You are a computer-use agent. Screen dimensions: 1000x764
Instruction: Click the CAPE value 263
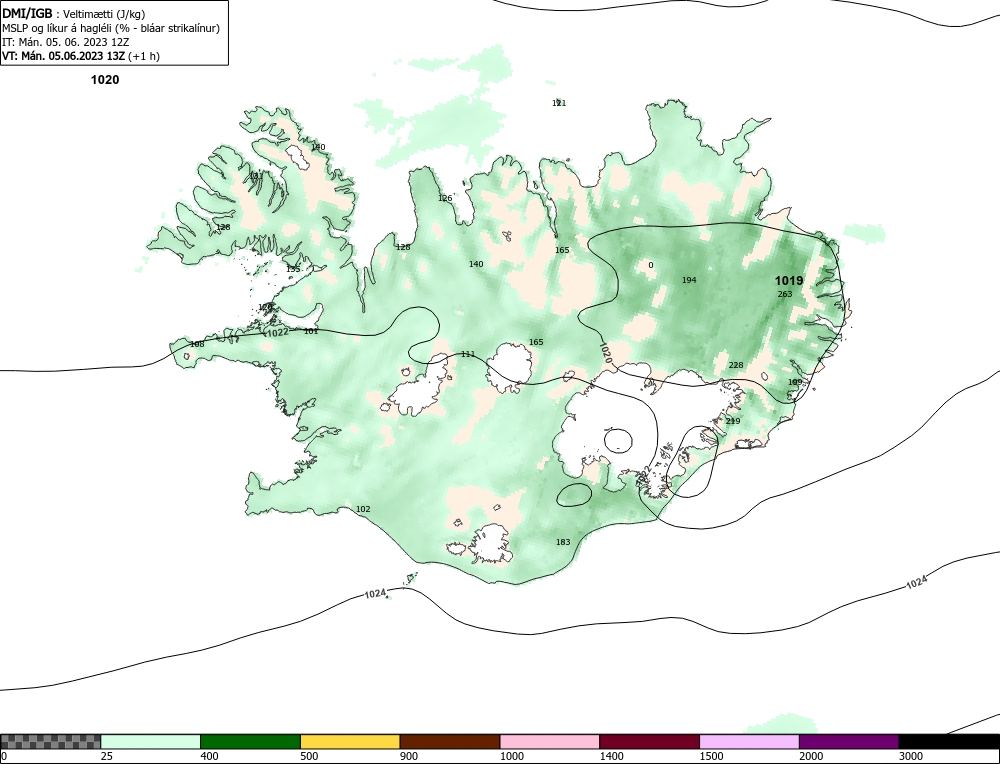[x=785, y=294]
